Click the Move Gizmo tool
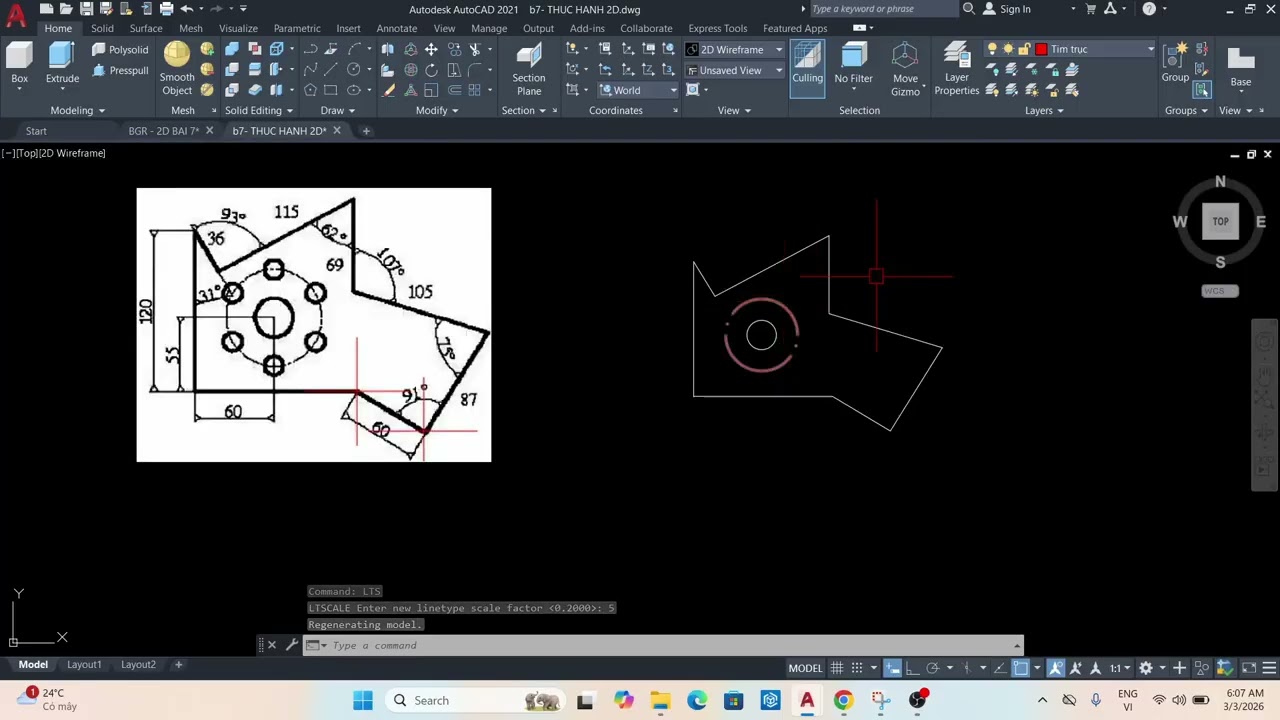The width and height of the screenshot is (1280, 720). coord(905,69)
